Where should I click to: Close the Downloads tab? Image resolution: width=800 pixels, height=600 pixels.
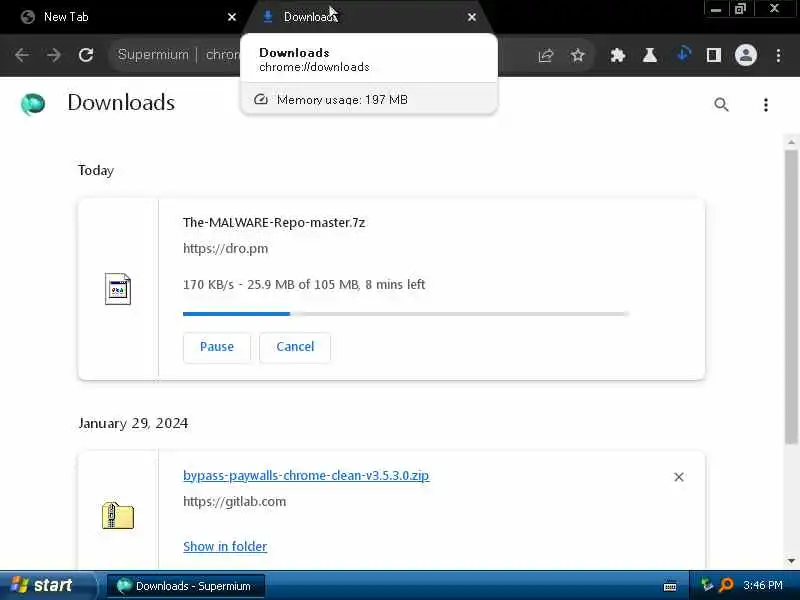pyautogui.click(x=472, y=17)
